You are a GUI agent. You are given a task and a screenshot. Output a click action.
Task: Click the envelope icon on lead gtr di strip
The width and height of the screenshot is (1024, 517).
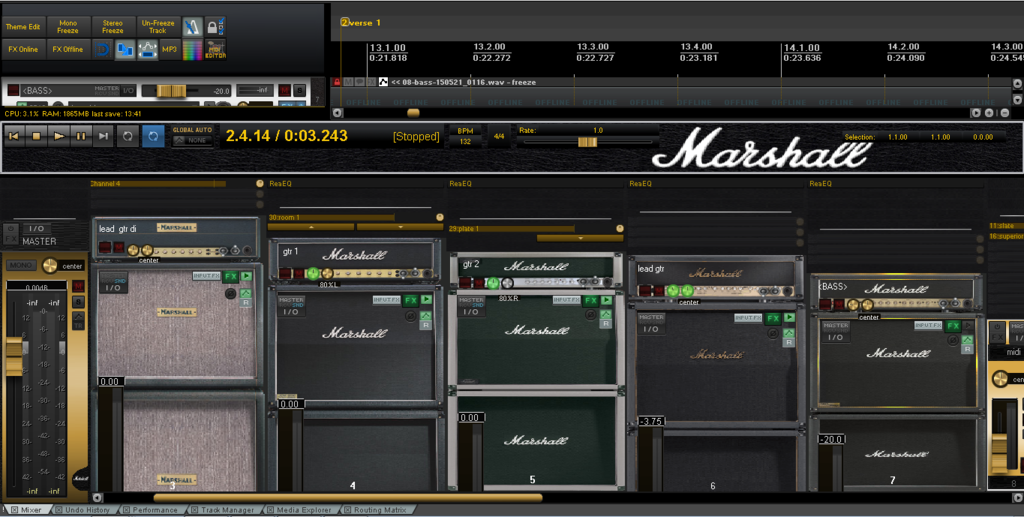pyautogui.click(x=246, y=293)
